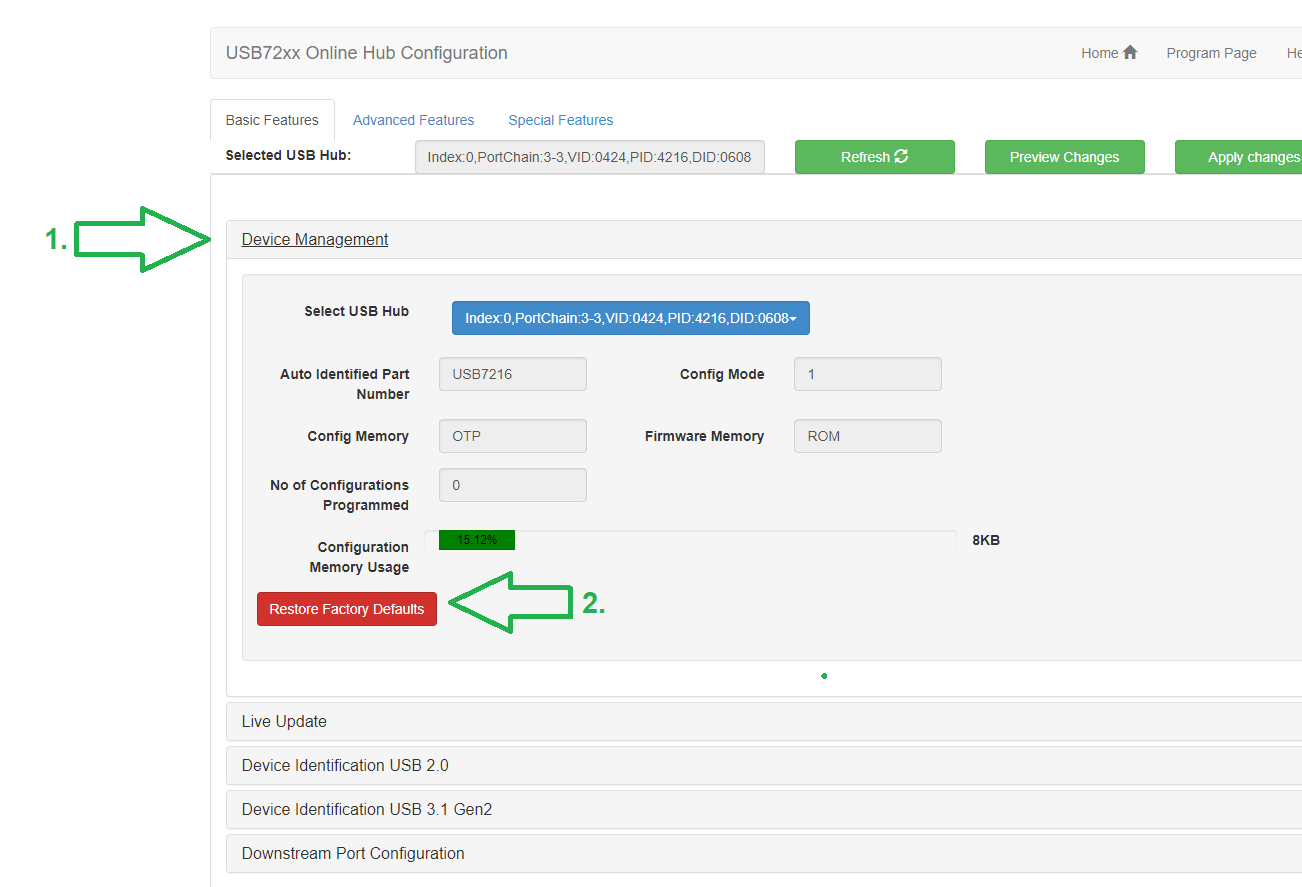Switch to the Basic Features tab
Image resolution: width=1302 pixels, height=887 pixels.
[x=272, y=120]
